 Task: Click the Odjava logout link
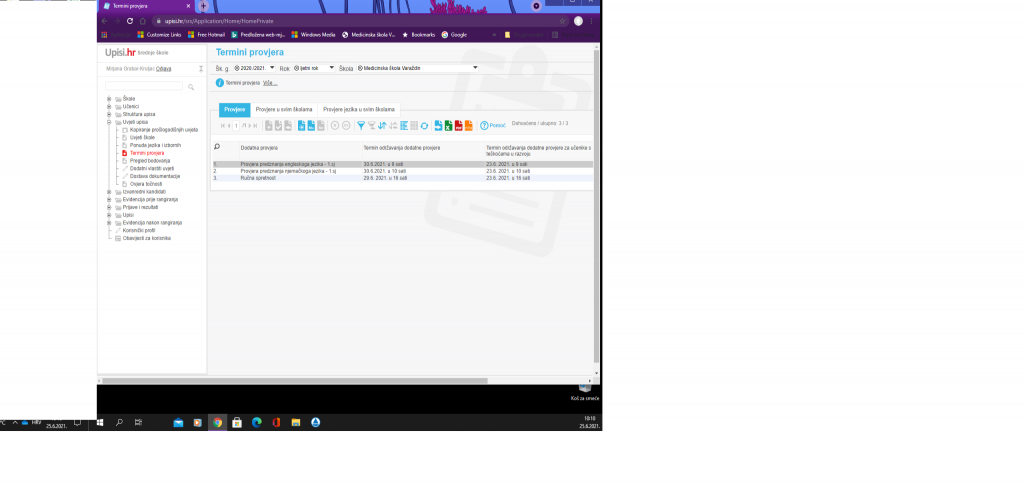pyautogui.click(x=164, y=68)
